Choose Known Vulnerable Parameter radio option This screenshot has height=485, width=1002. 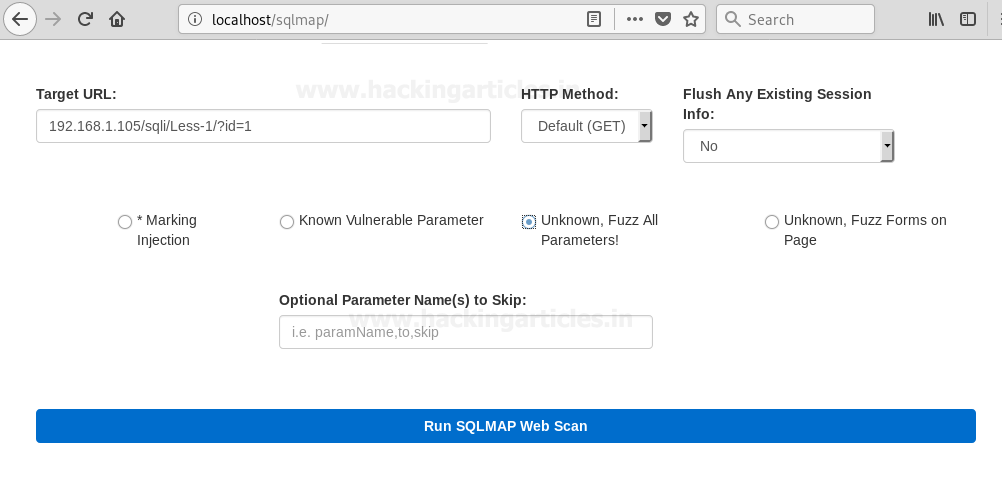coord(287,222)
